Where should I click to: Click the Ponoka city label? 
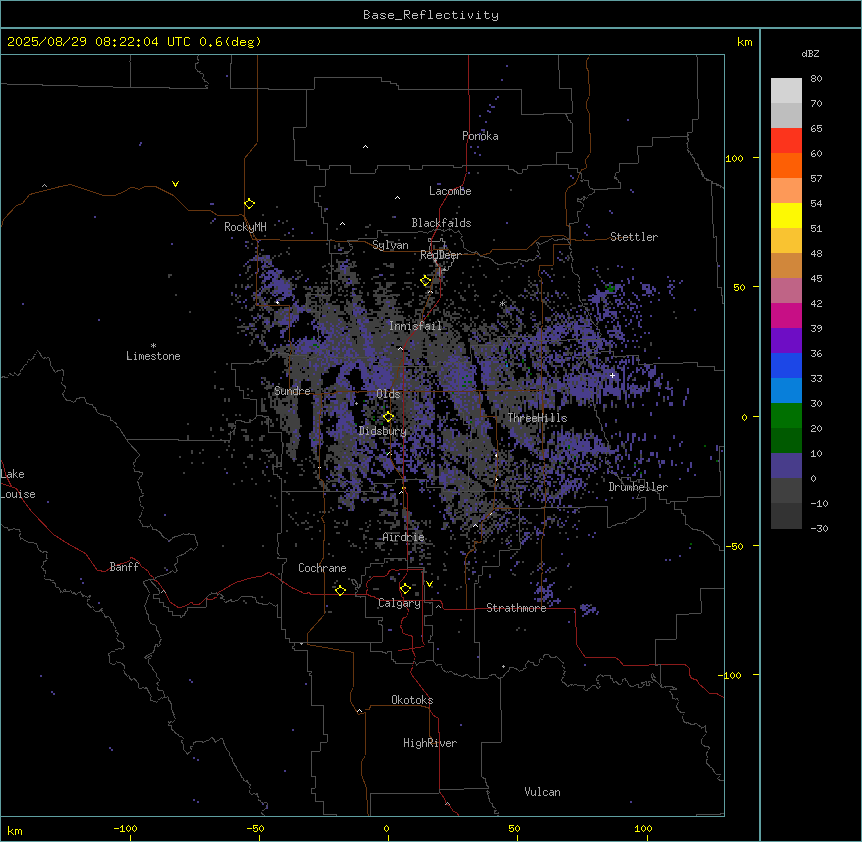pos(480,136)
